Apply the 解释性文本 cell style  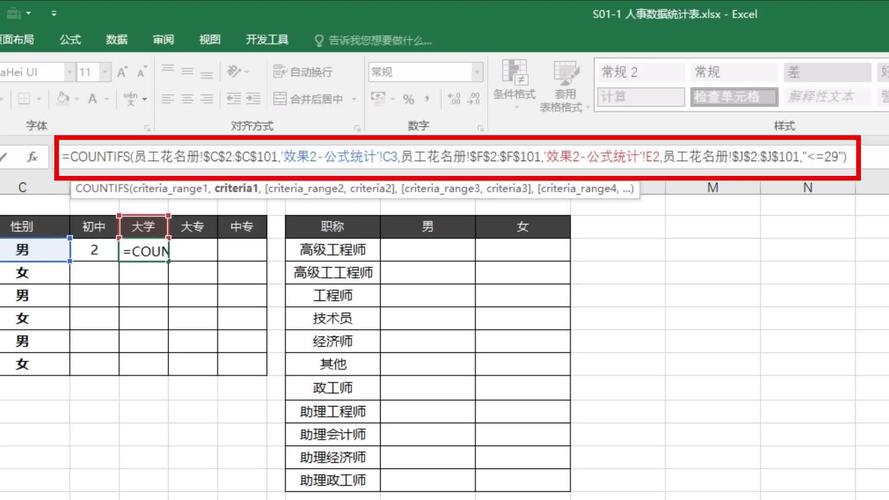click(828, 96)
